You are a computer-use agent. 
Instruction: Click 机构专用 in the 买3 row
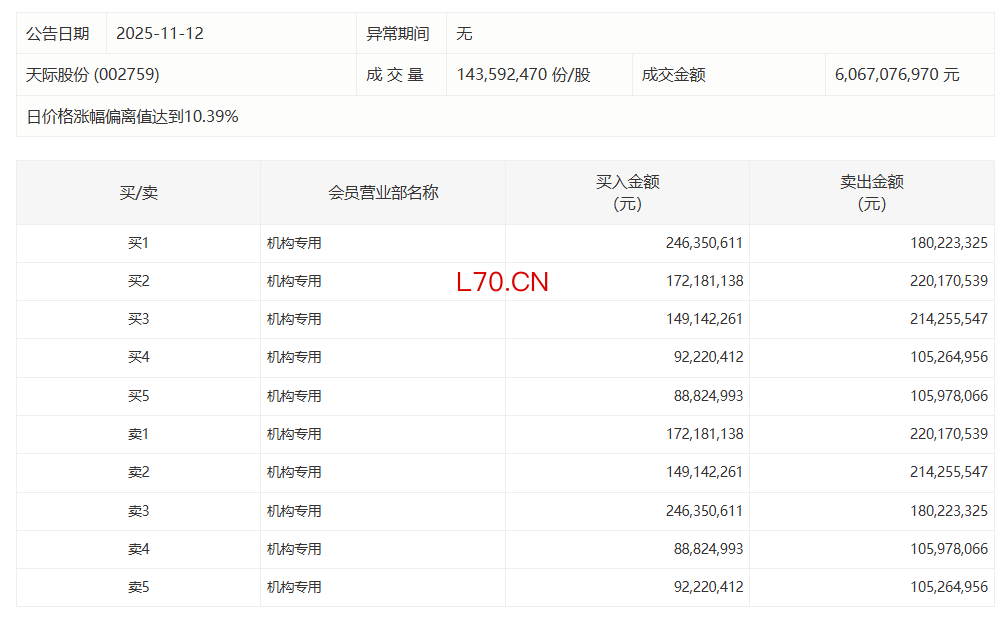click(x=294, y=320)
